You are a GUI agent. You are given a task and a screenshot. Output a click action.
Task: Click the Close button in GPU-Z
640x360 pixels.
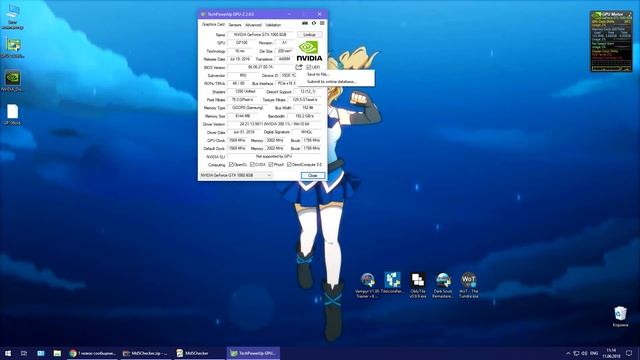(x=313, y=175)
